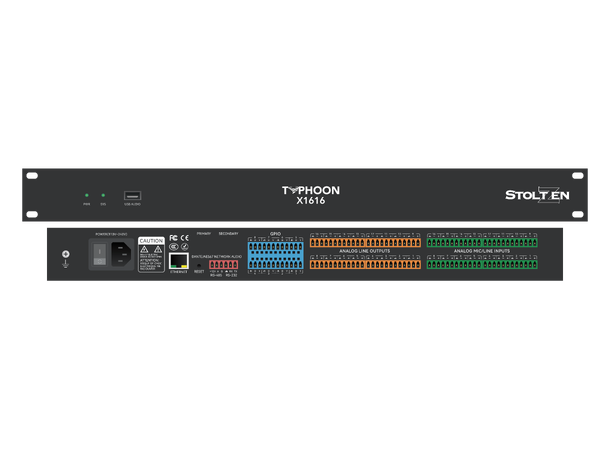The height and width of the screenshot is (450, 610).
Task: Click the ground terminal screw symbol
Action: tap(67, 256)
